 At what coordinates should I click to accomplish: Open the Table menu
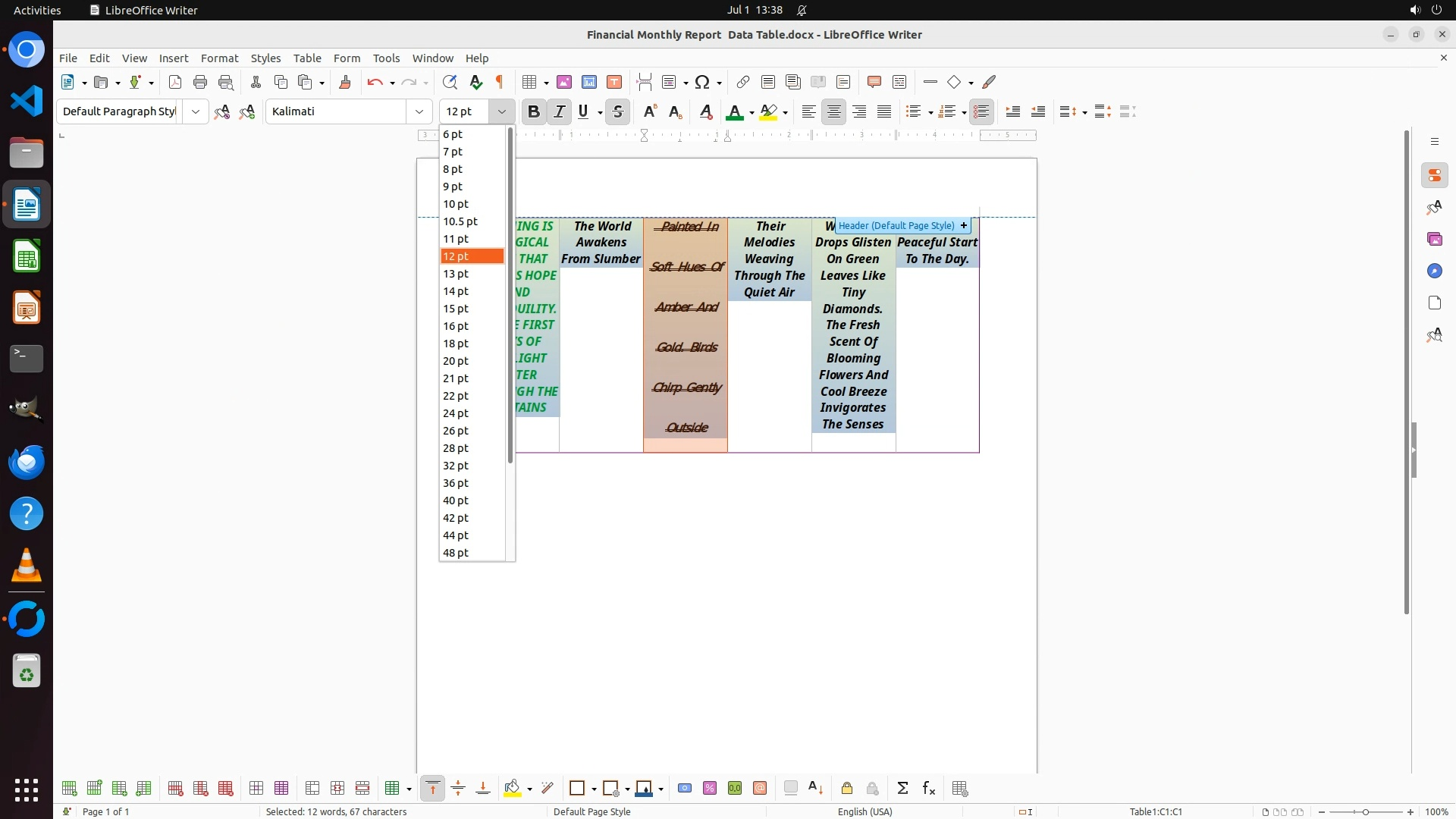pyautogui.click(x=307, y=58)
